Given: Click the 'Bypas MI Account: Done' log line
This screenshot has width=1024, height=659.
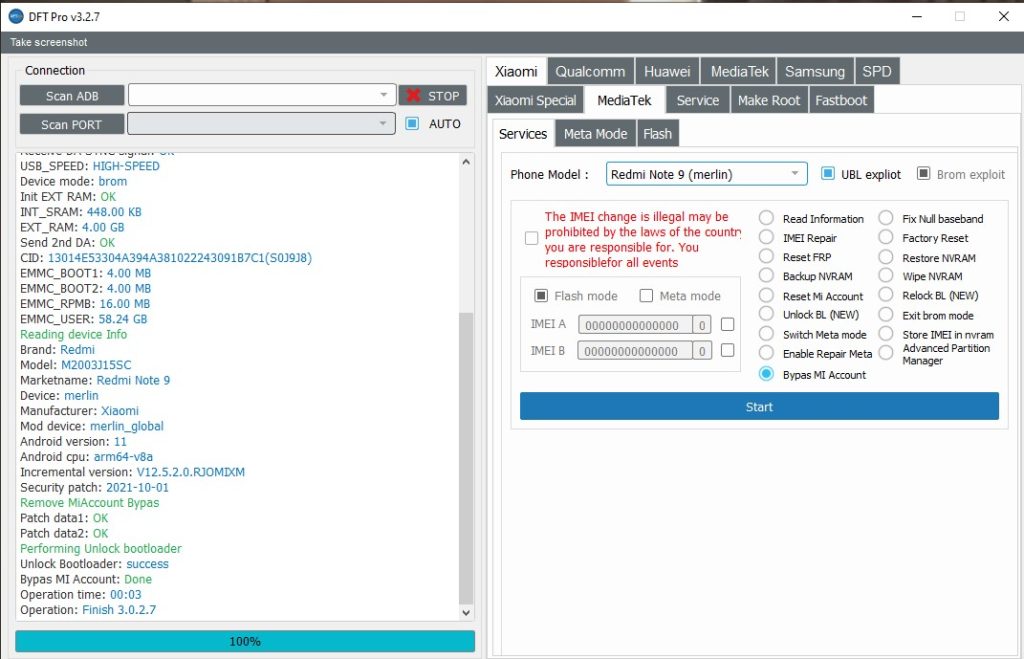Looking at the screenshot, I should point(86,579).
